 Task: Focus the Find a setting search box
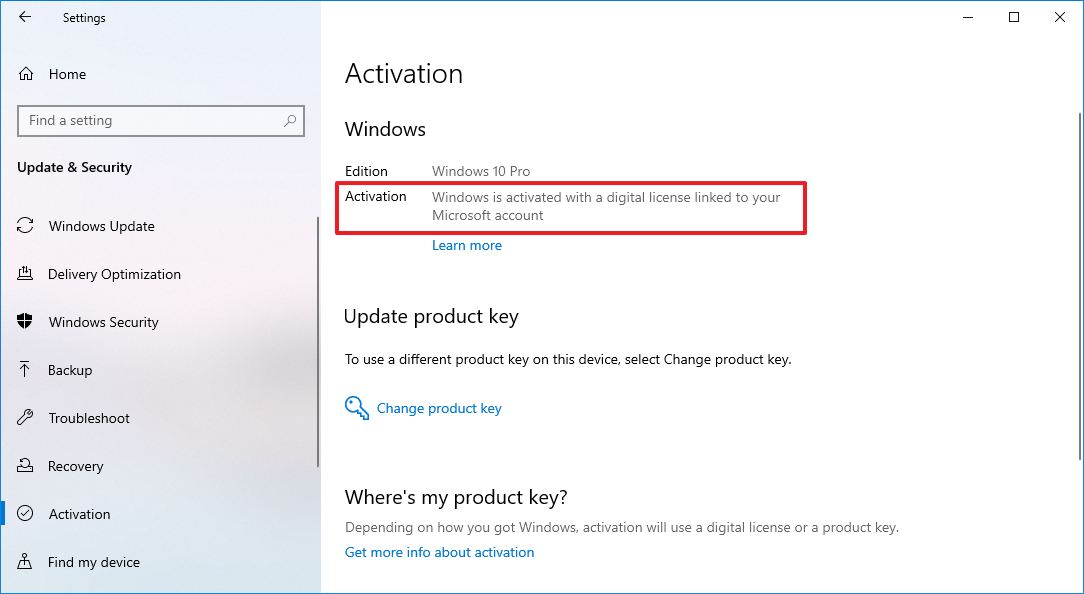point(150,121)
